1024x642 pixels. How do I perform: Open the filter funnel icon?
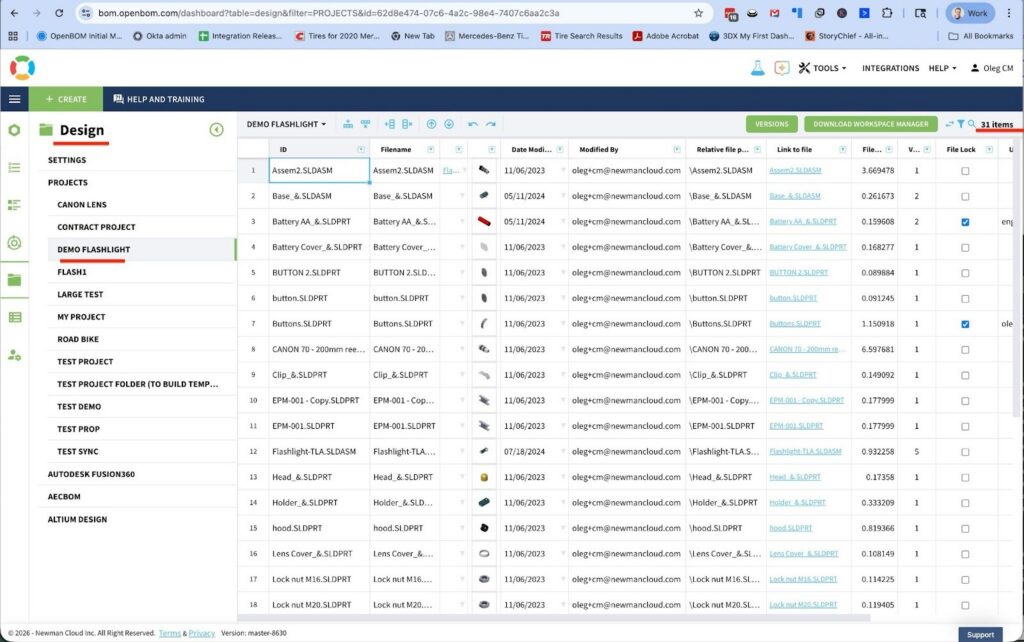(960, 124)
